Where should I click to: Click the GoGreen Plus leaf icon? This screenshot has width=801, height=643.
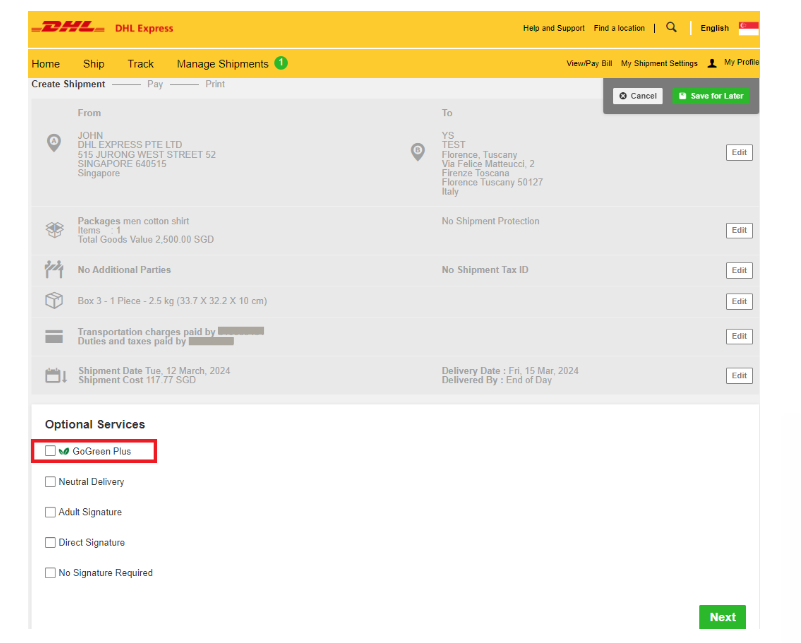[64, 451]
